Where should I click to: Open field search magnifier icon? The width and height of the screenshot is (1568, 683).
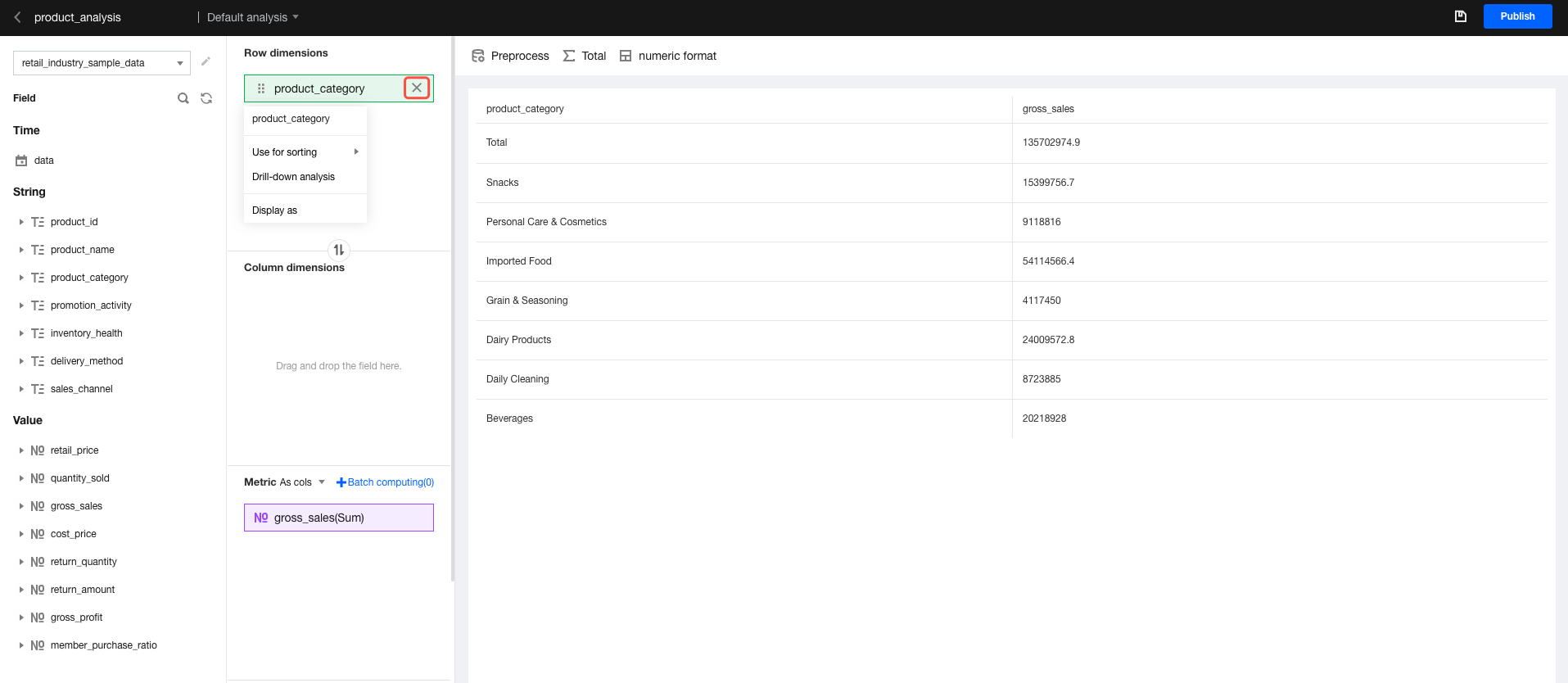(x=183, y=98)
